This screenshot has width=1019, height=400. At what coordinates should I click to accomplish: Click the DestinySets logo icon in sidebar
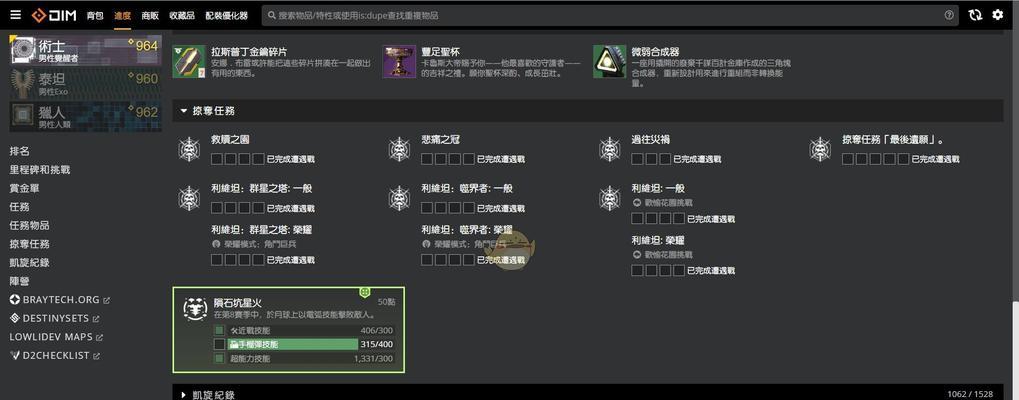click(x=15, y=318)
